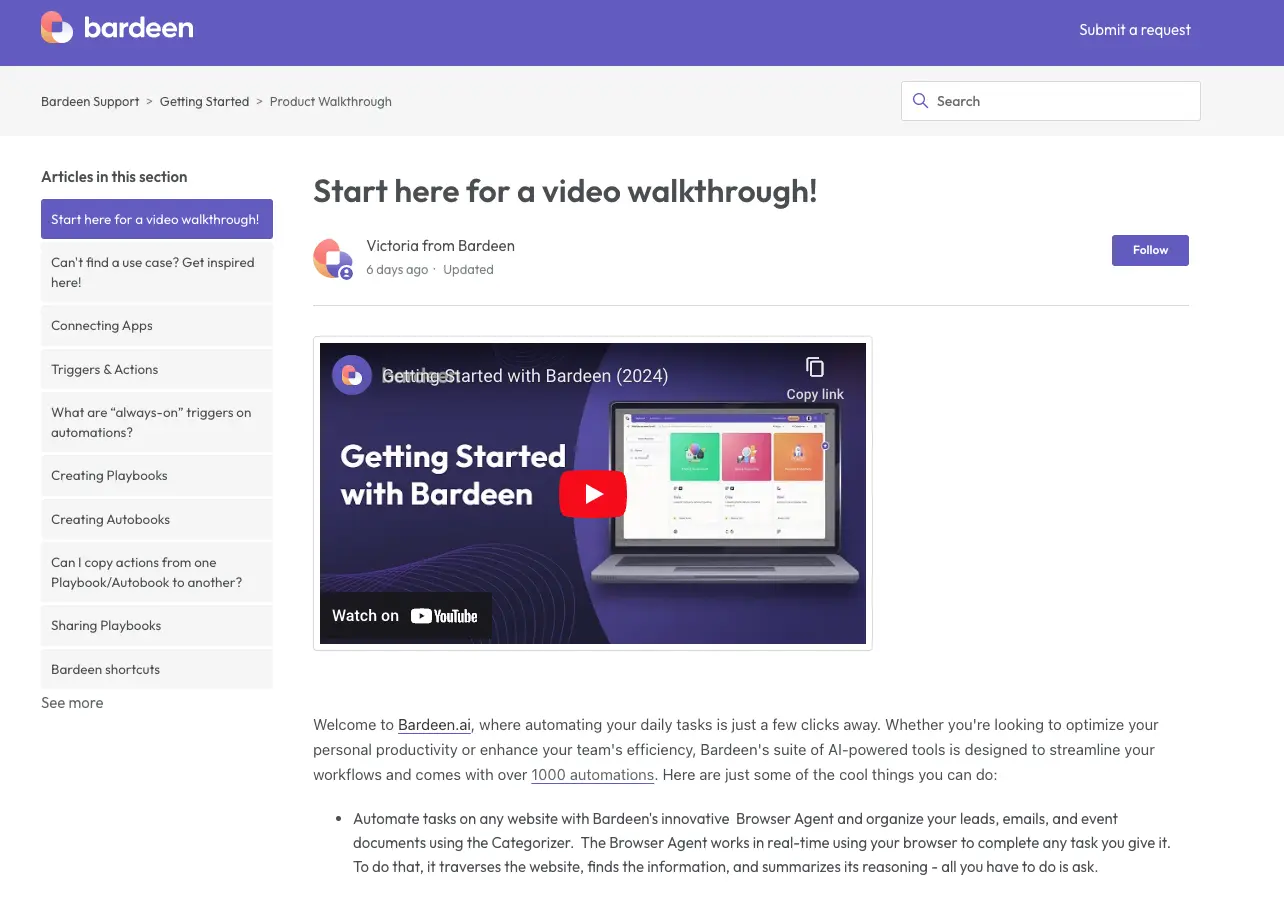Open Connecting Apps article
Viewport: 1284px width, 897px height.
tap(157, 326)
